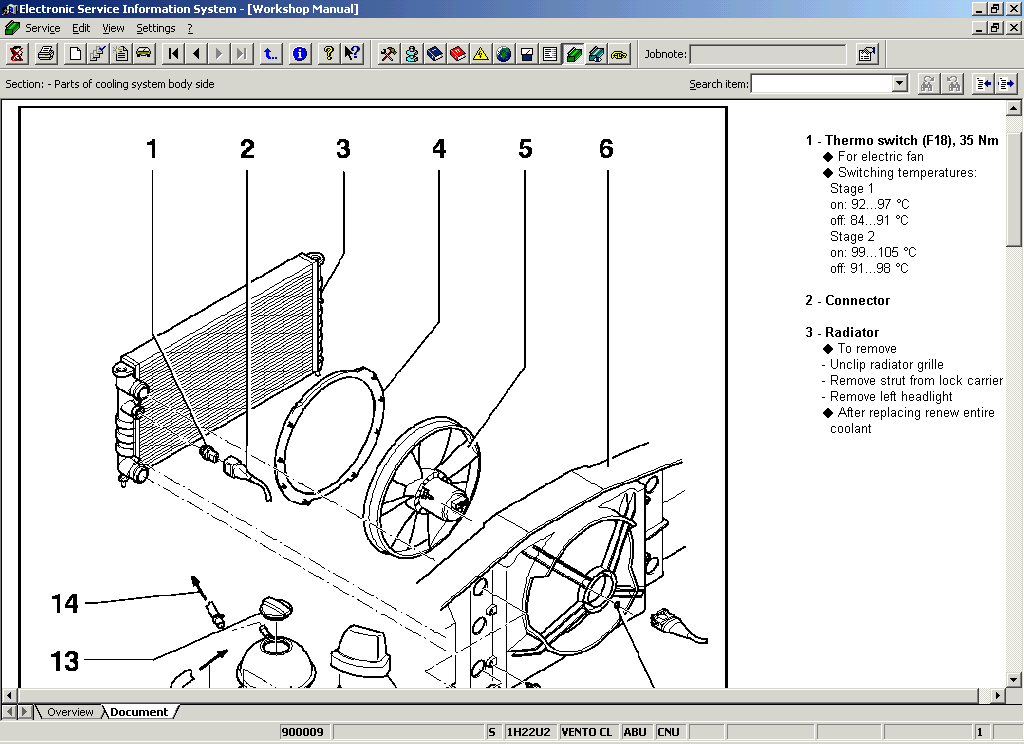Go to the previous page arrow
This screenshot has width=1024, height=744.
click(x=197, y=54)
